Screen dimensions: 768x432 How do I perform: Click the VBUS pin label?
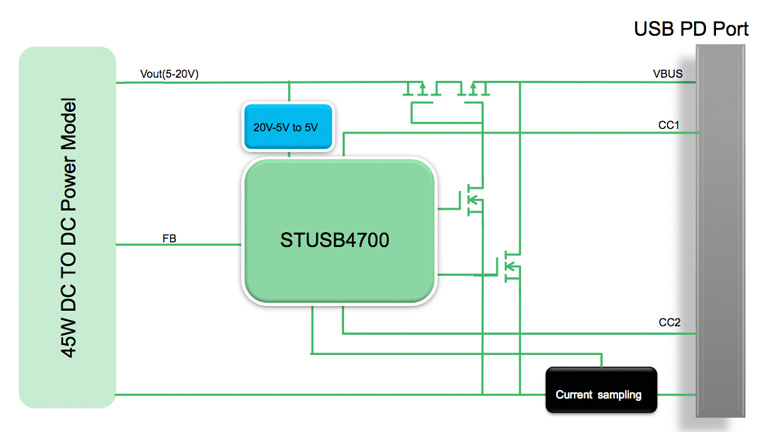tap(667, 74)
